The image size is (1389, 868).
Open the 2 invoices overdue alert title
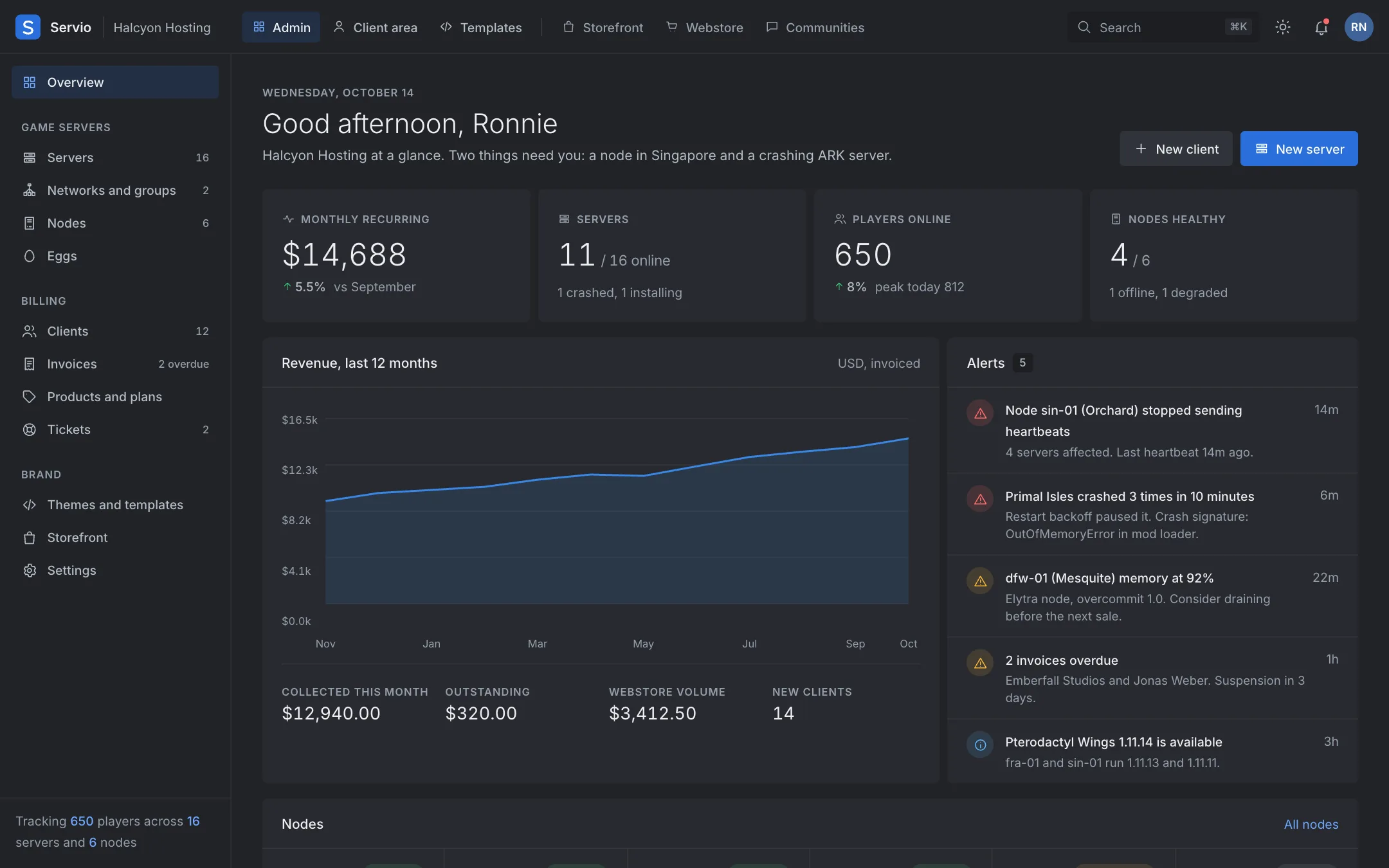coord(1061,660)
